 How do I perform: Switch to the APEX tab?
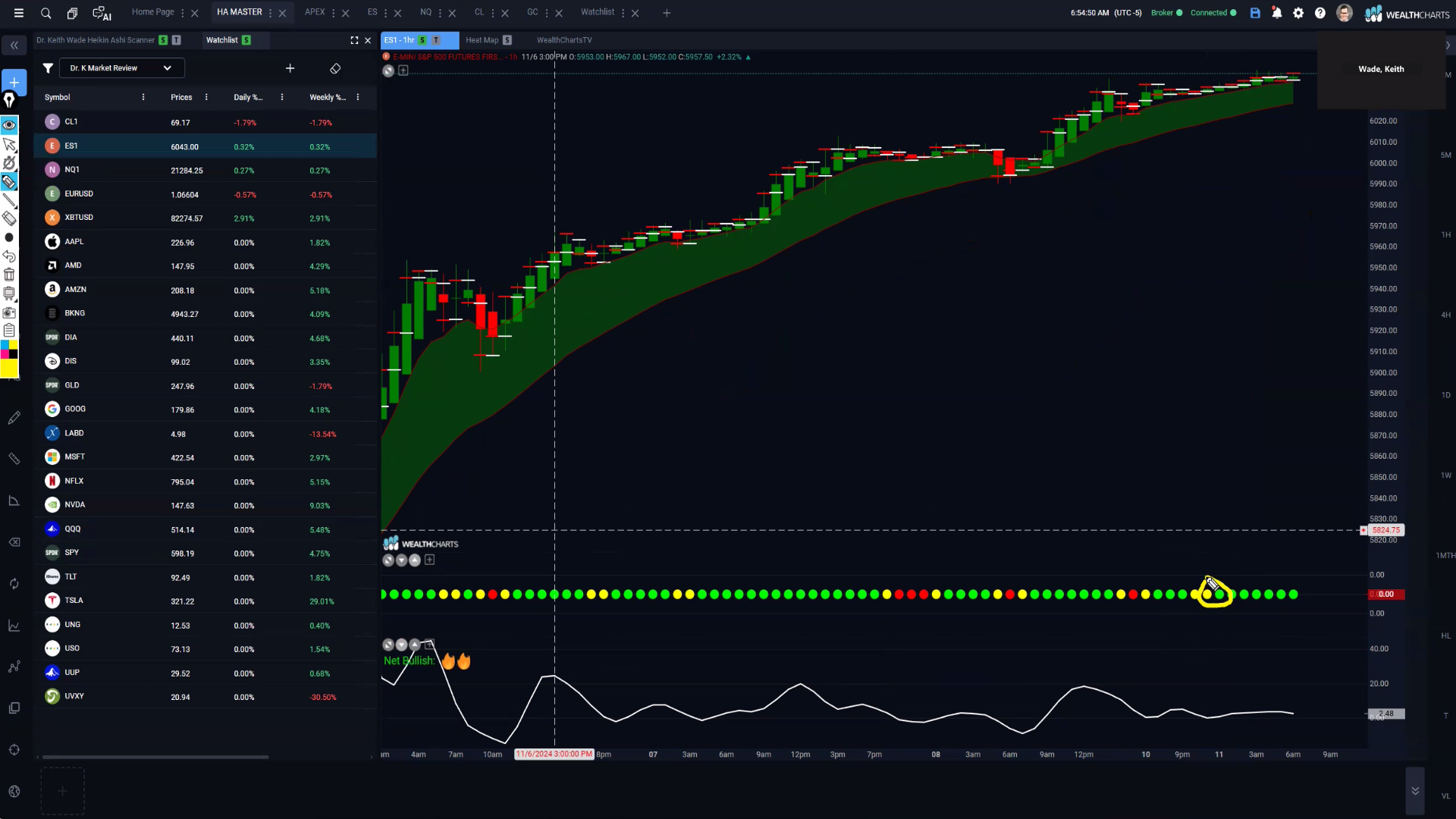pos(315,12)
